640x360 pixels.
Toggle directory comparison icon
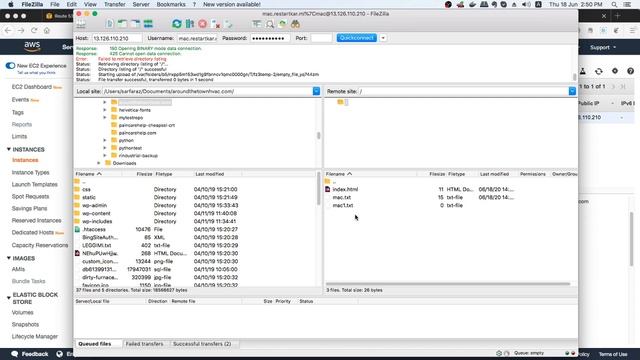click(x=269, y=24)
